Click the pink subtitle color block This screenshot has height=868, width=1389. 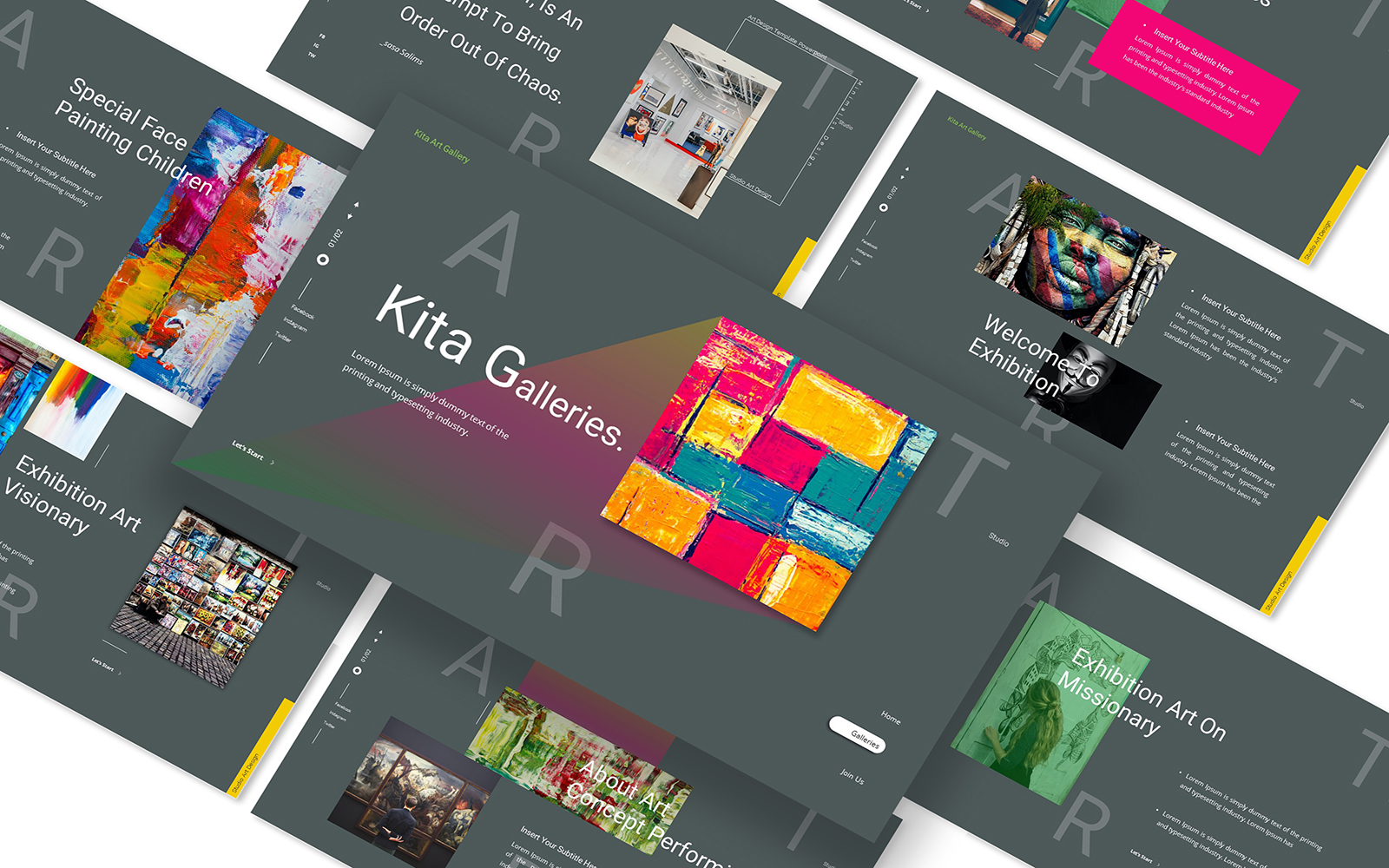click(x=1194, y=76)
